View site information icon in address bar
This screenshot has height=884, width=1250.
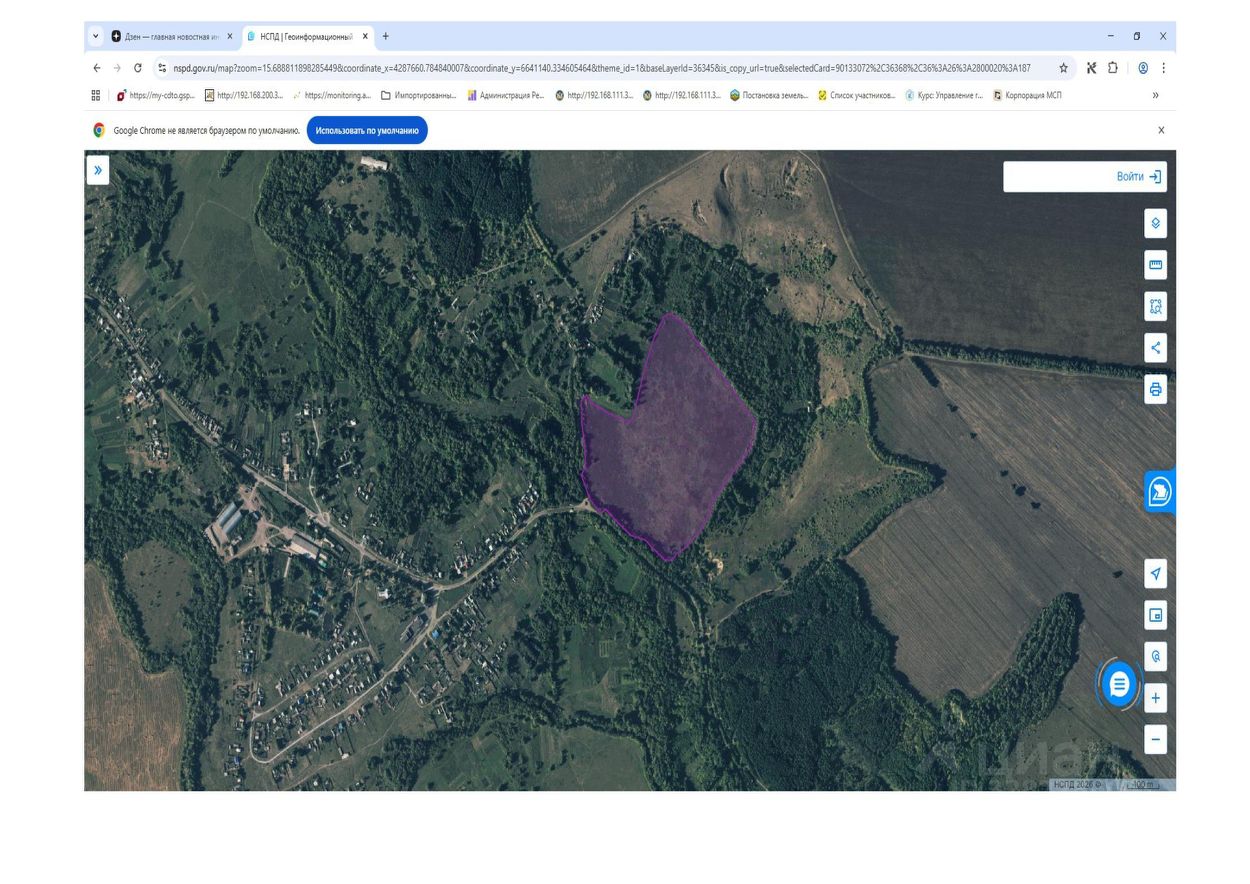point(162,68)
